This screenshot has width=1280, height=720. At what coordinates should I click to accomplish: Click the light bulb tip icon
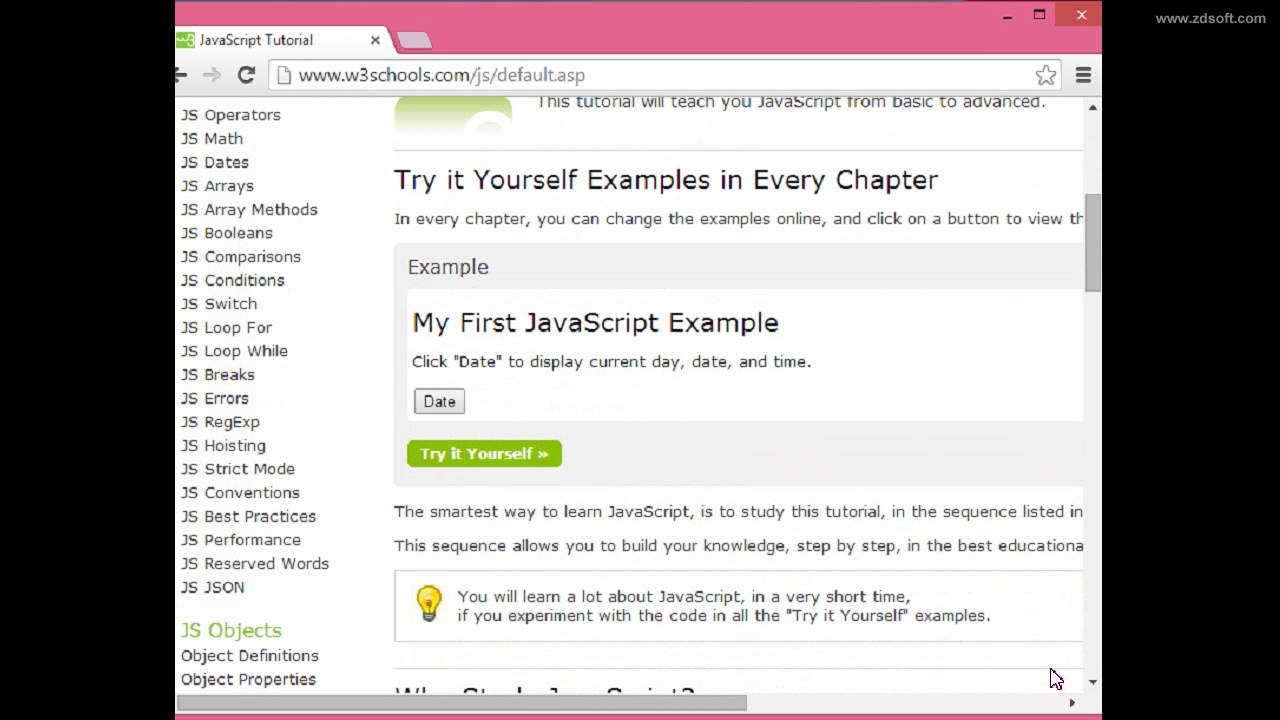point(429,605)
